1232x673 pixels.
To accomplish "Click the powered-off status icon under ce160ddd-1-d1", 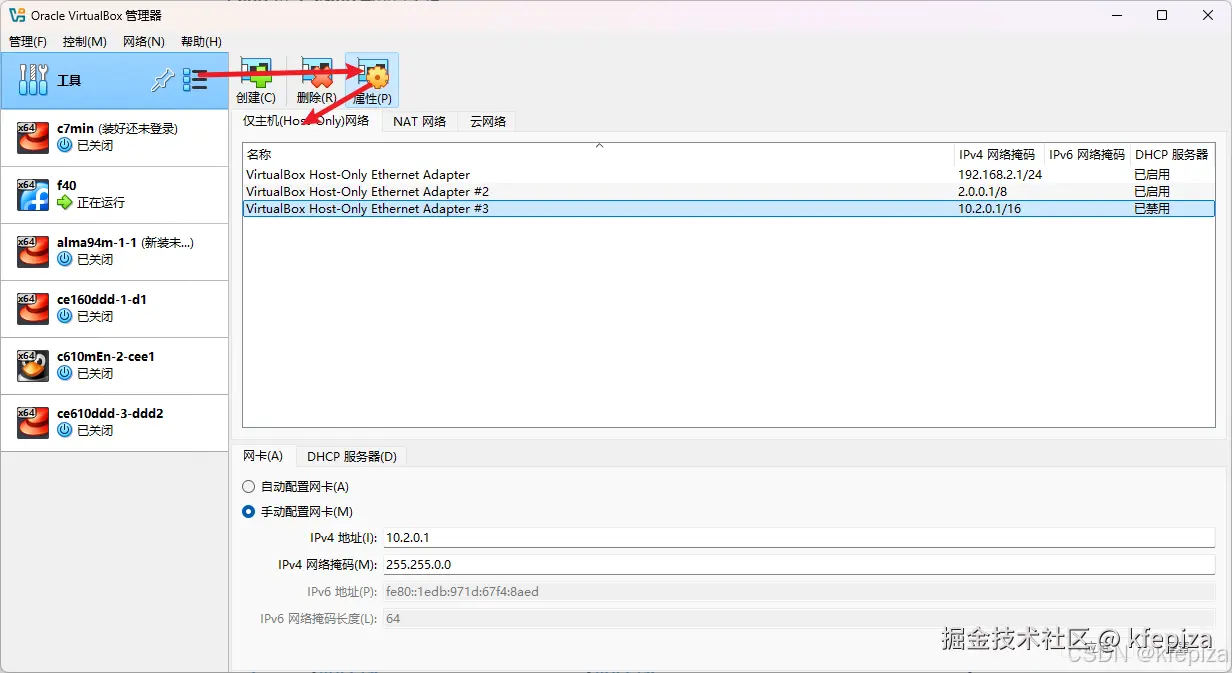I will pos(65,316).
